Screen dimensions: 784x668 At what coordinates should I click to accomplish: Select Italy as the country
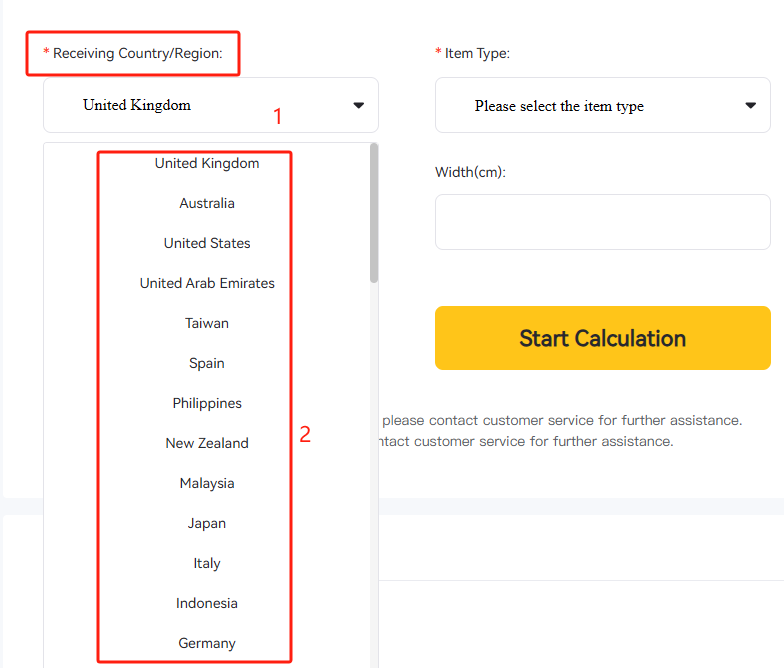point(207,563)
